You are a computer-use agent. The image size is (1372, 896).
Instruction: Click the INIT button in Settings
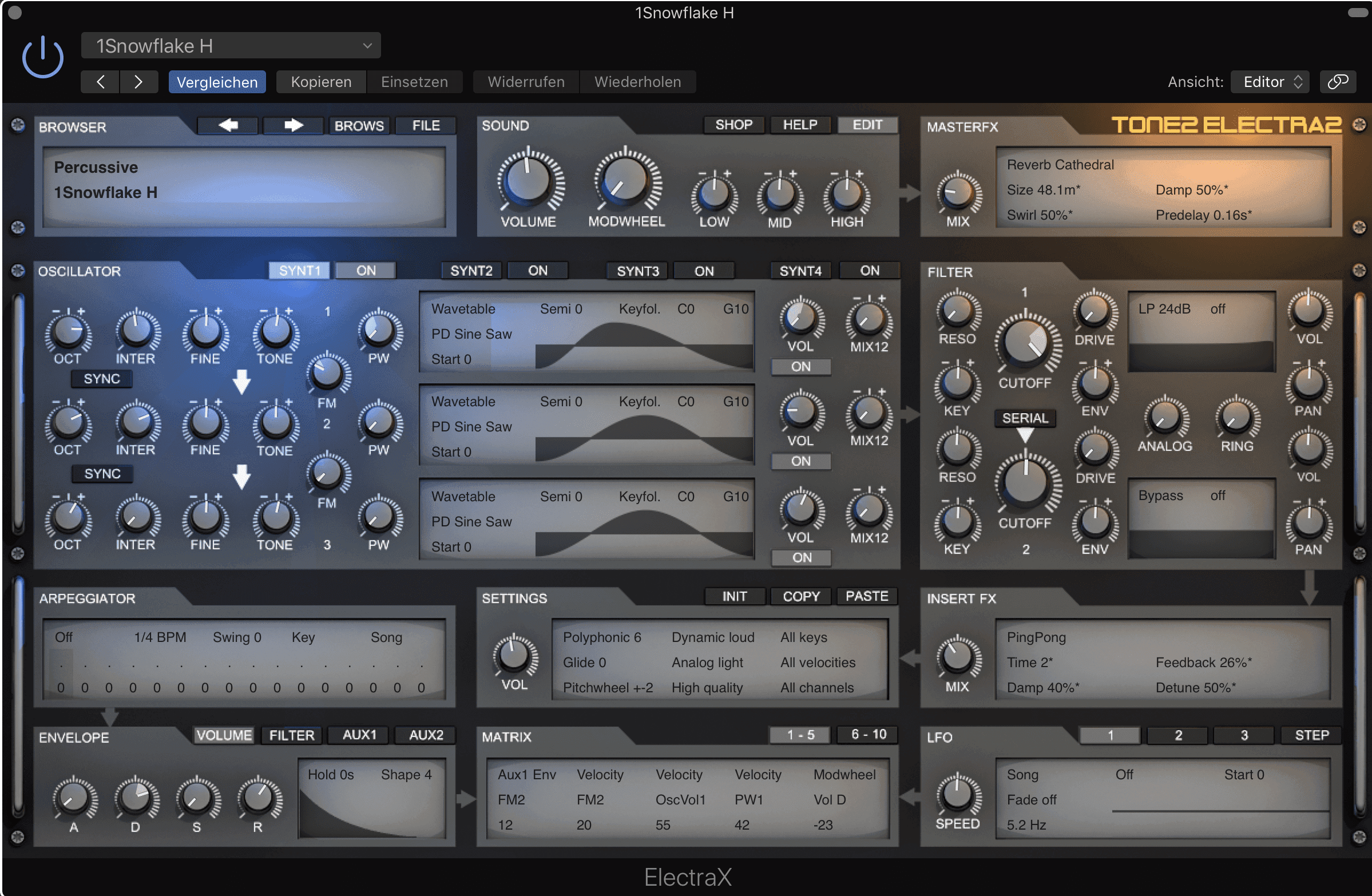[735, 596]
